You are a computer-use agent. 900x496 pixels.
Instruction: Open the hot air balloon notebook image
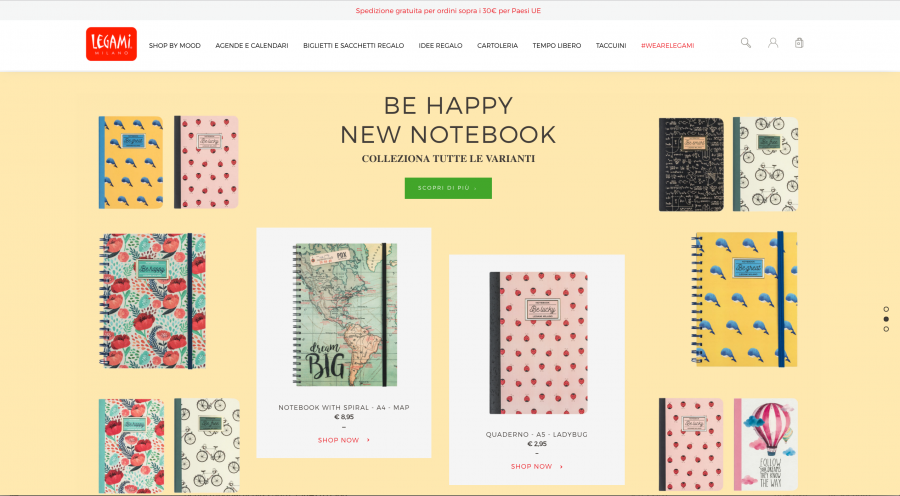coord(766,444)
